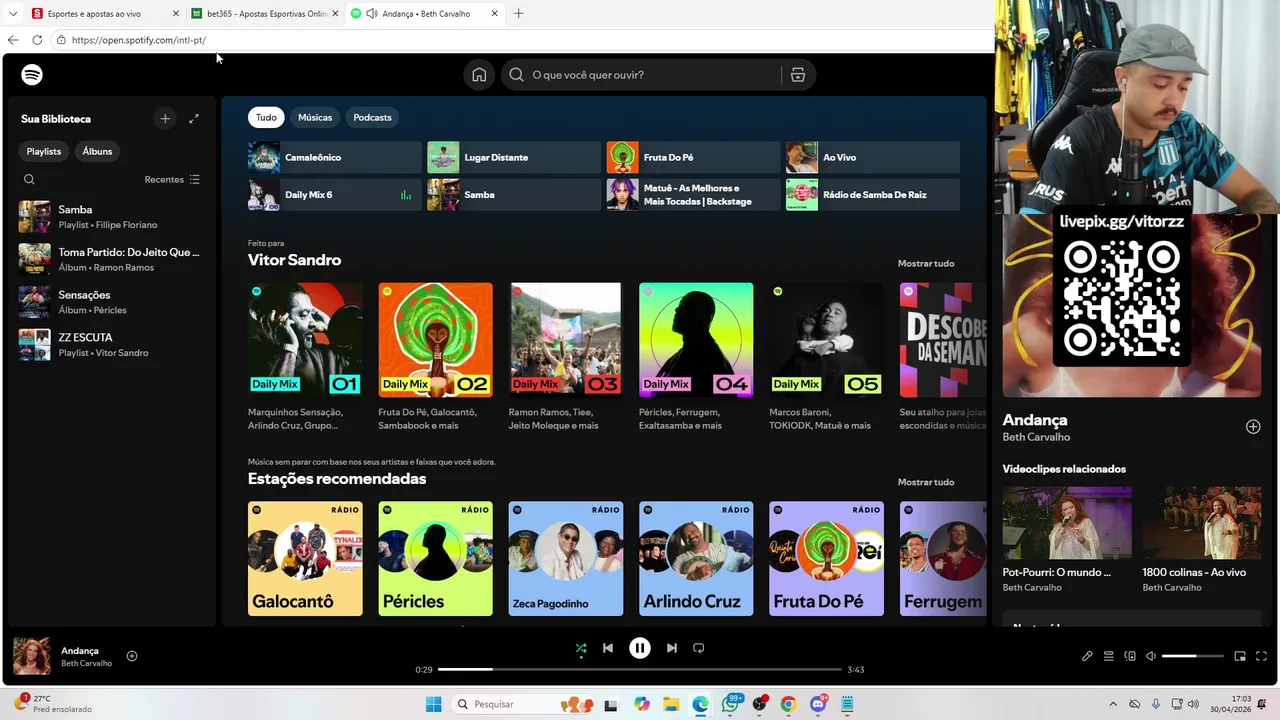Screen dimensions: 1280x720
Task: Show hidden system tray icons
Action: tap(1113, 705)
